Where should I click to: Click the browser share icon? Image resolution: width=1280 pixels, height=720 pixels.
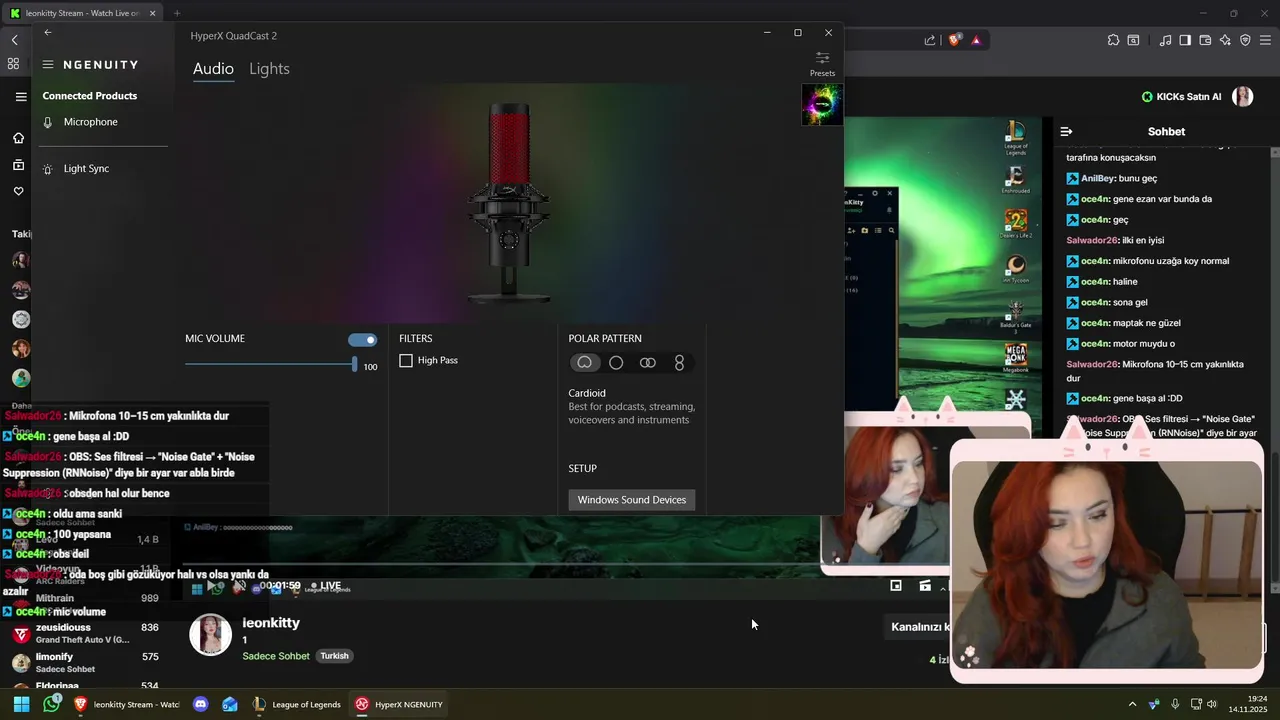pos(930,40)
